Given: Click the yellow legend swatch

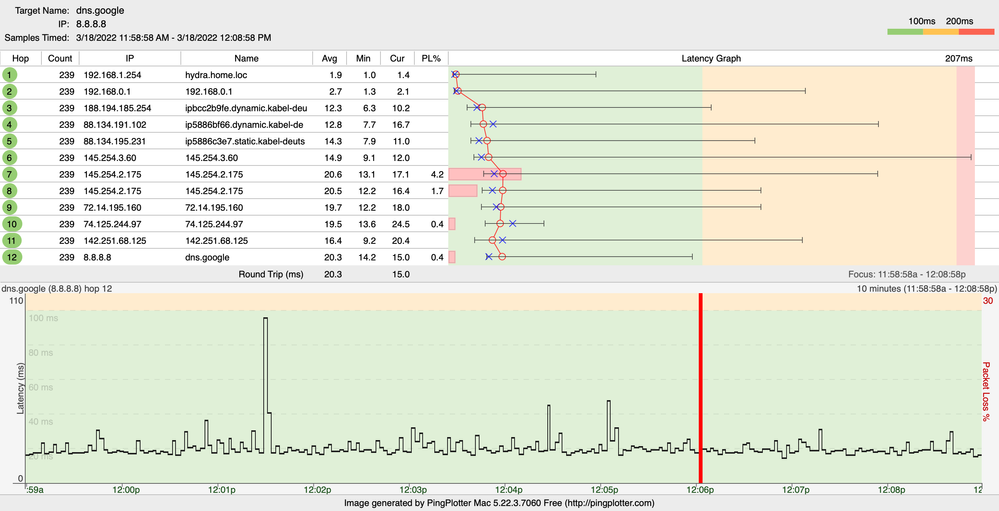Looking at the screenshot, I should coord(940,31).
